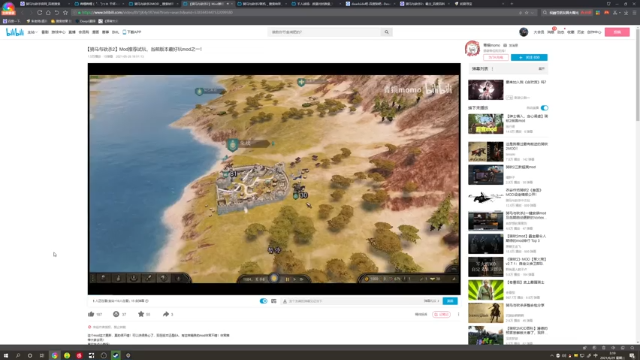Screen dimensions: 640x360
Task: Click the undo/restore tab arrow icon
Action: [57, 13]
